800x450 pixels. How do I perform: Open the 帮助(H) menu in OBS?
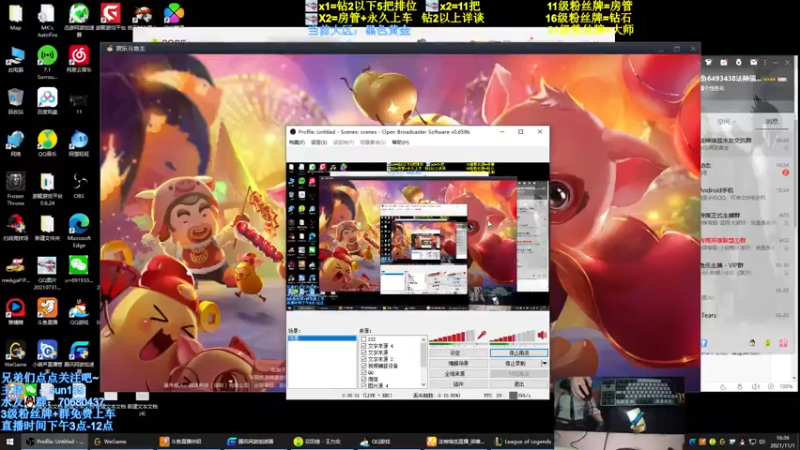(x=401, y=142)
